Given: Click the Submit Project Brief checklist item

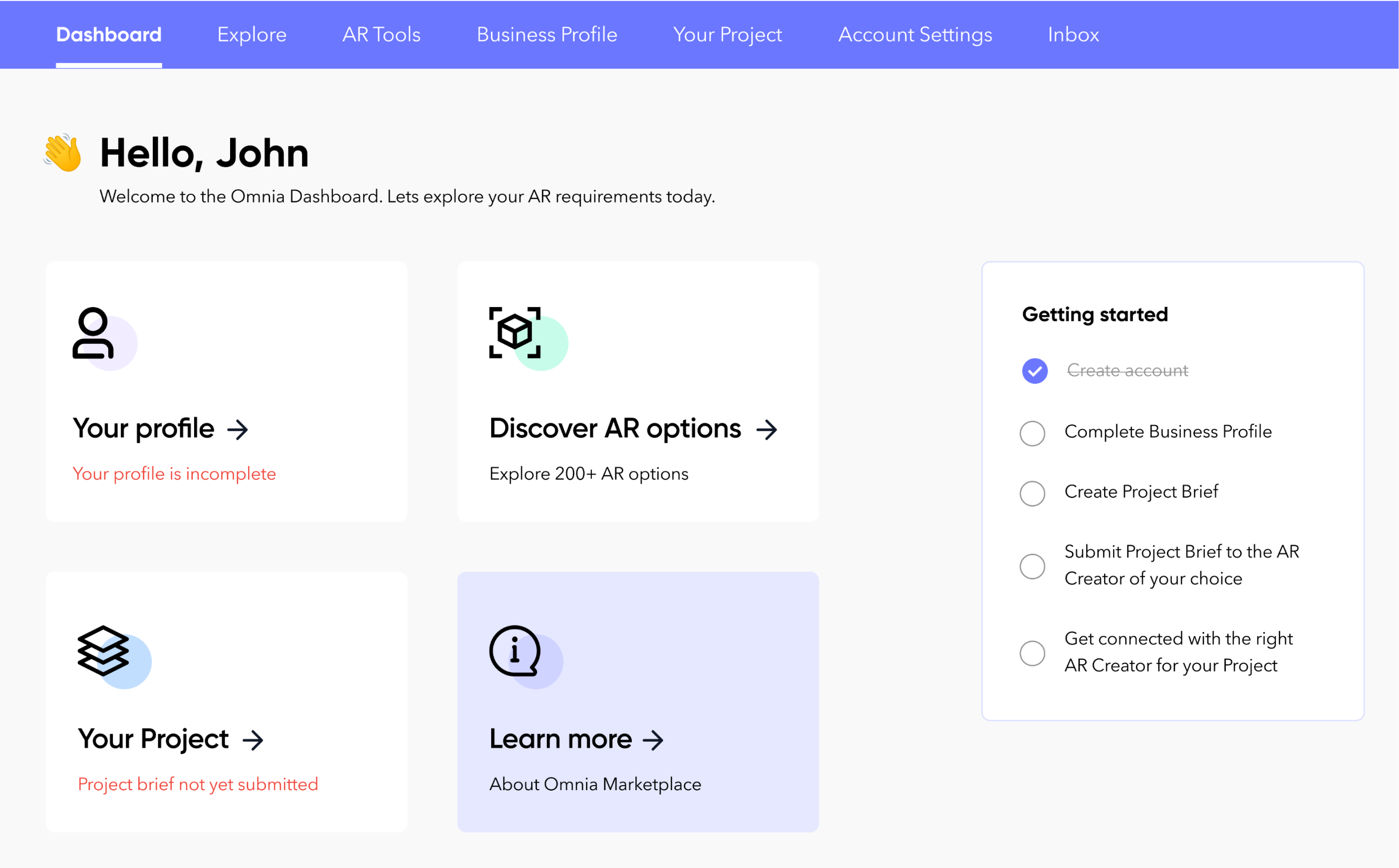Looking at the screenshot, I should 1033,564.
